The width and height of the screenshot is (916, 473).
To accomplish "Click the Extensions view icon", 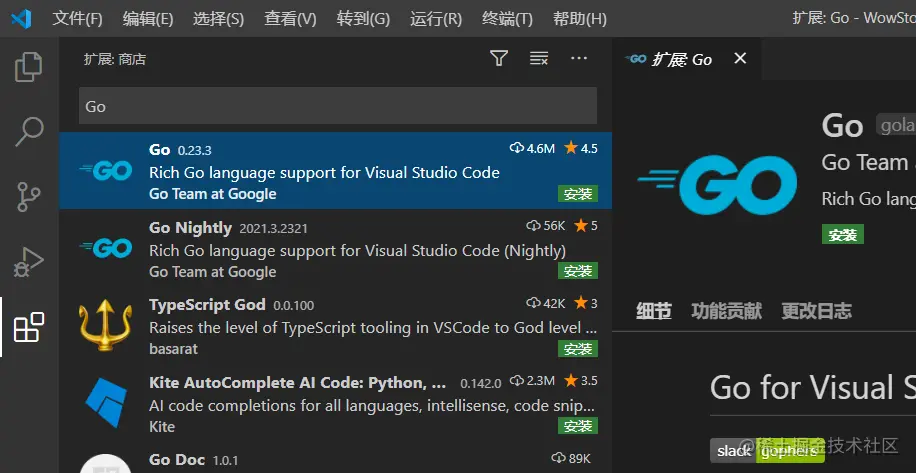I will click(29, 327).
